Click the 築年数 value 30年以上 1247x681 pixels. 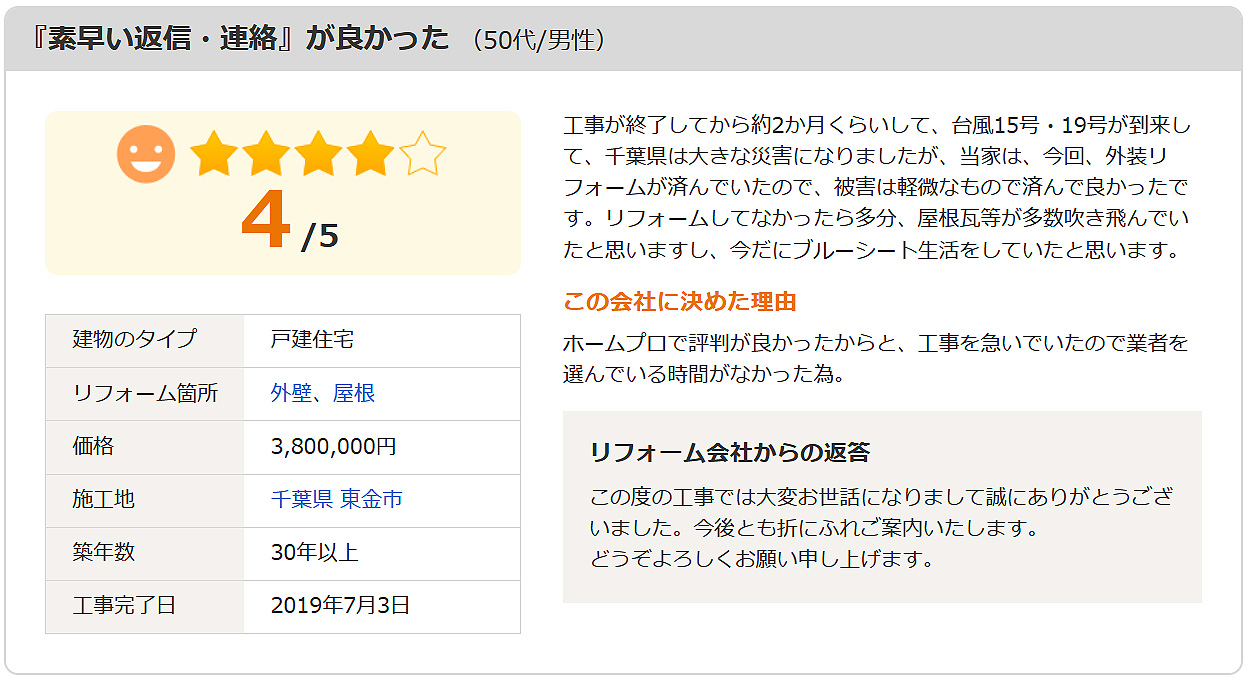(314, 552)
